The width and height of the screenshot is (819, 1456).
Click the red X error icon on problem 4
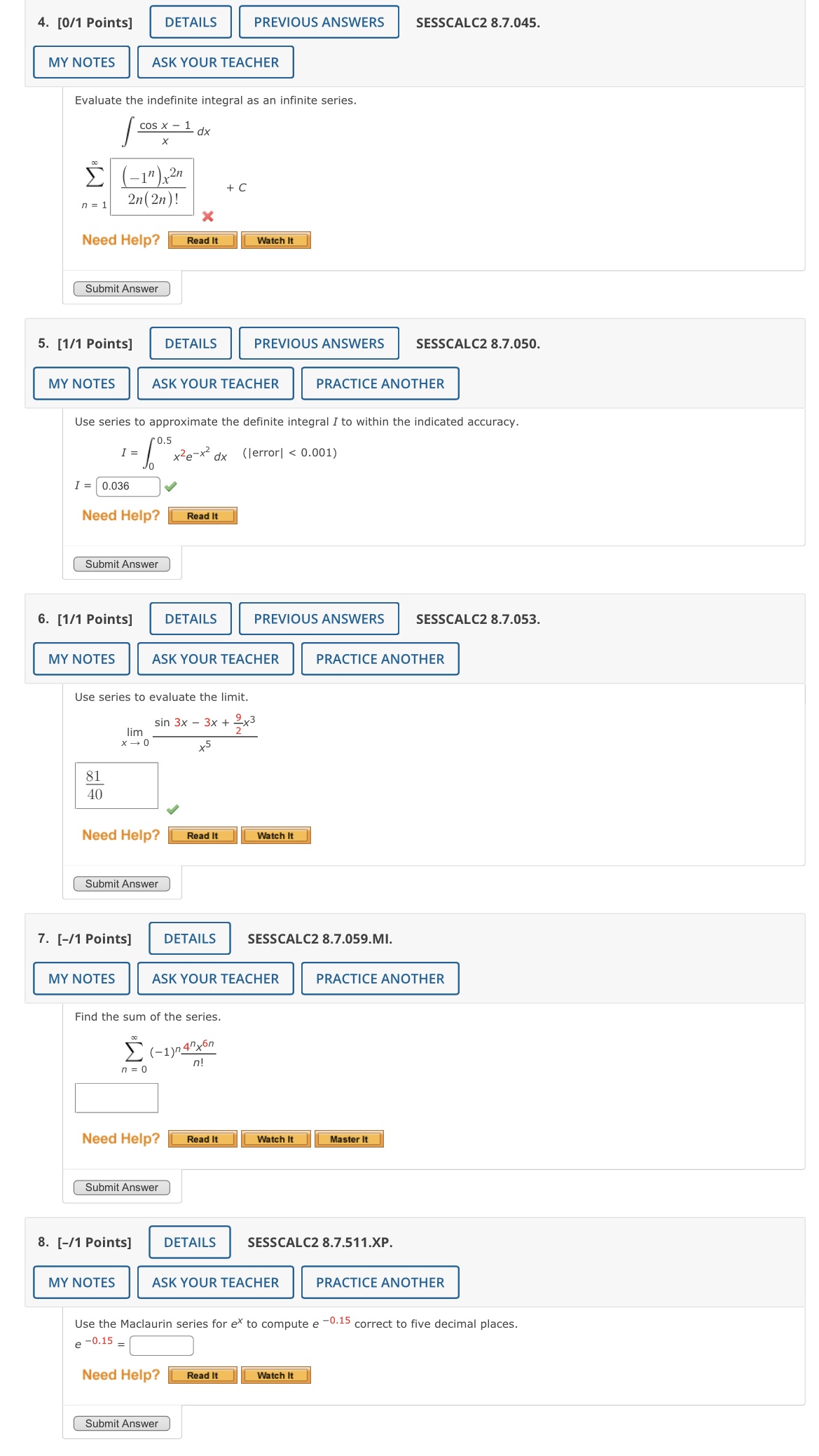click(207, 217)
